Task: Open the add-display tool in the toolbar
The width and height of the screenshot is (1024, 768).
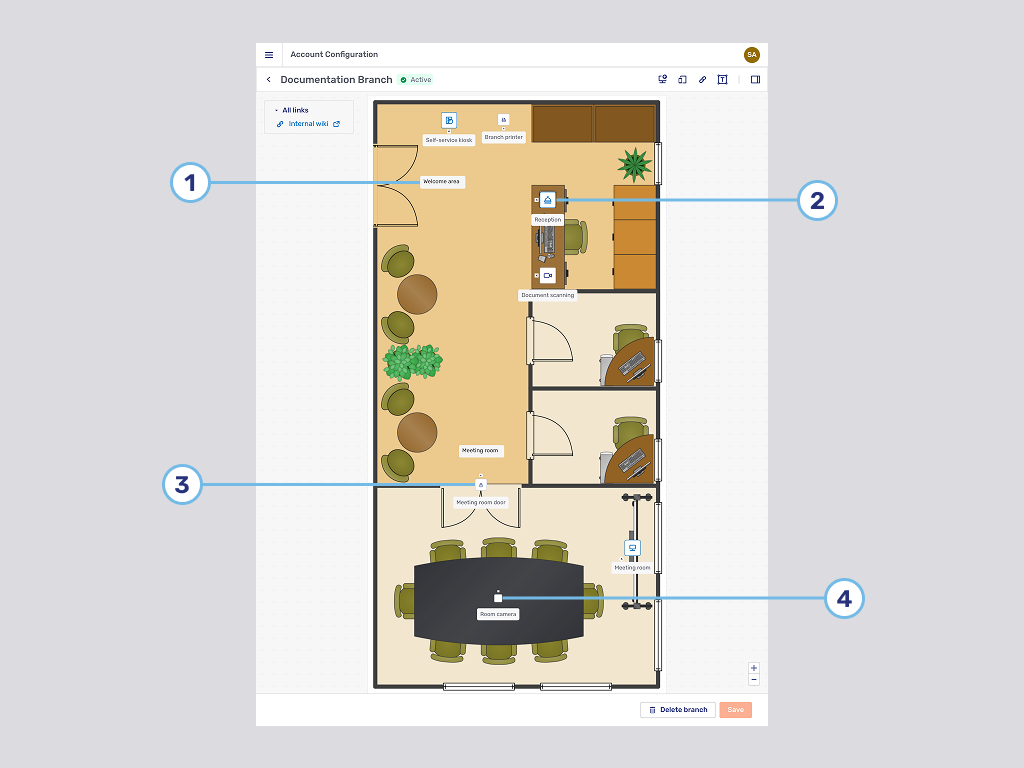Action: (x=662, y=79)
